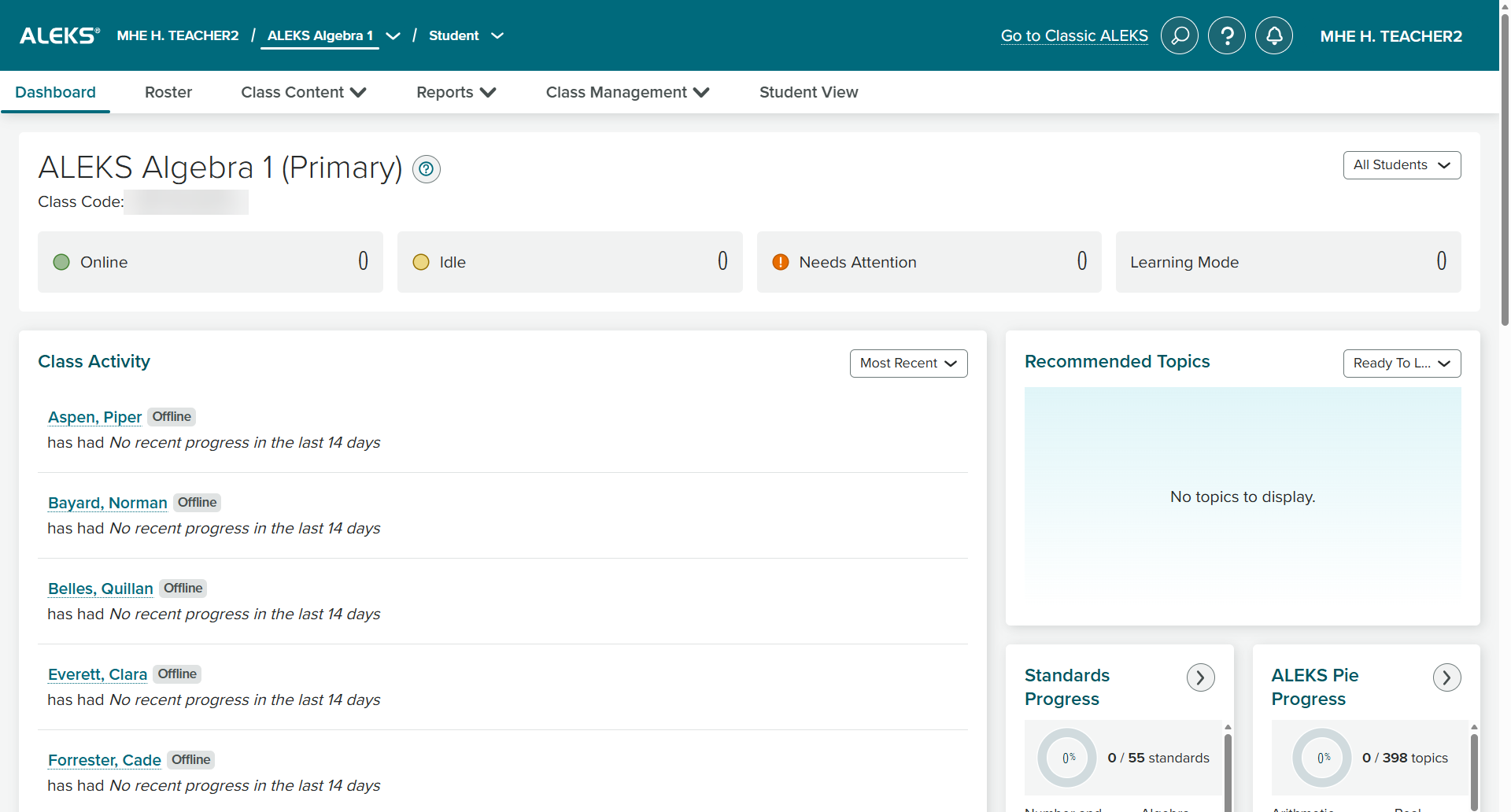1511x812 pixels.
Task: Open the help question mark icon
Action: (x=1226, y=35)
